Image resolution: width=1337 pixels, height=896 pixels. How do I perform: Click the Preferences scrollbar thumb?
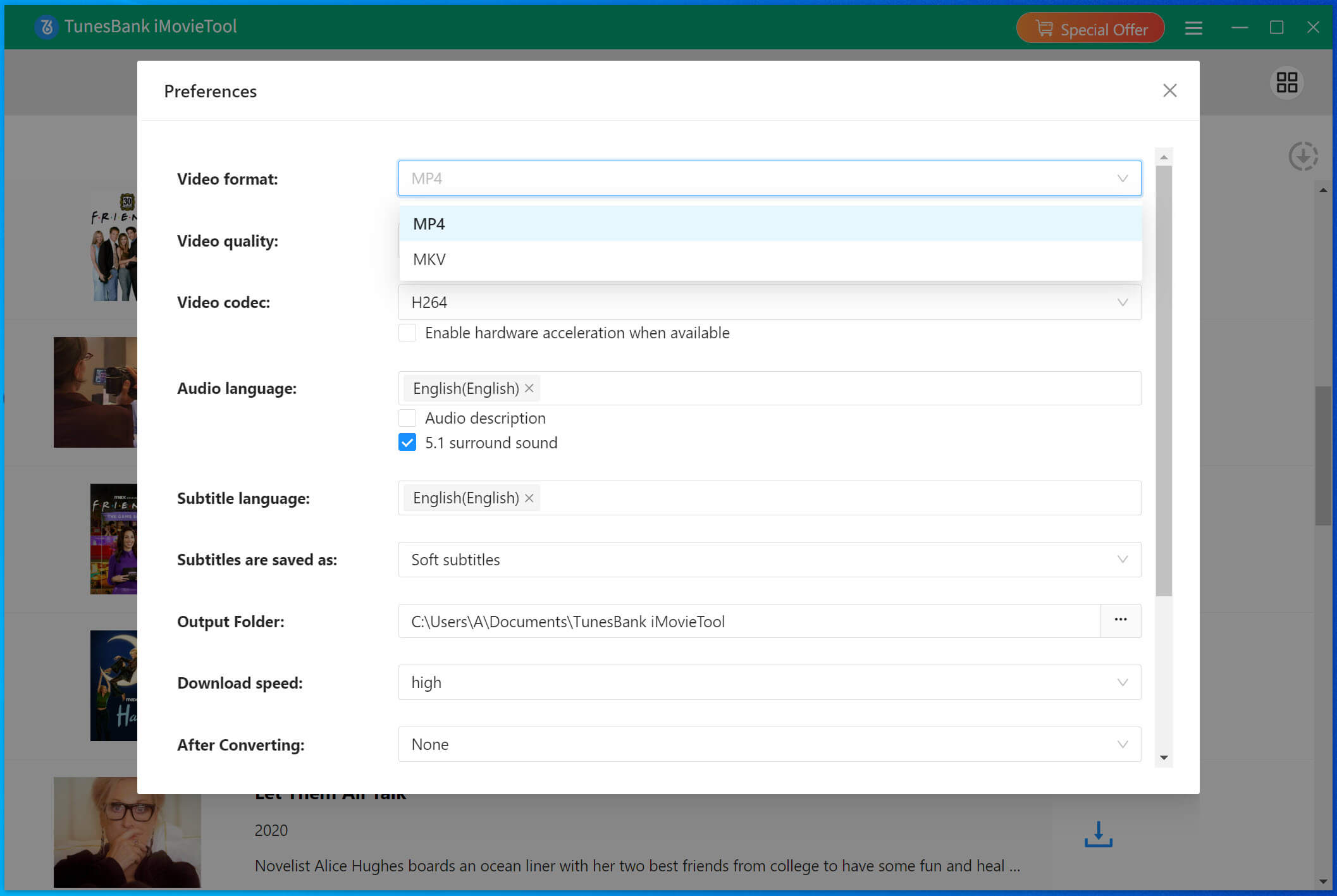pyautogui.click(x=1164, y=381)
